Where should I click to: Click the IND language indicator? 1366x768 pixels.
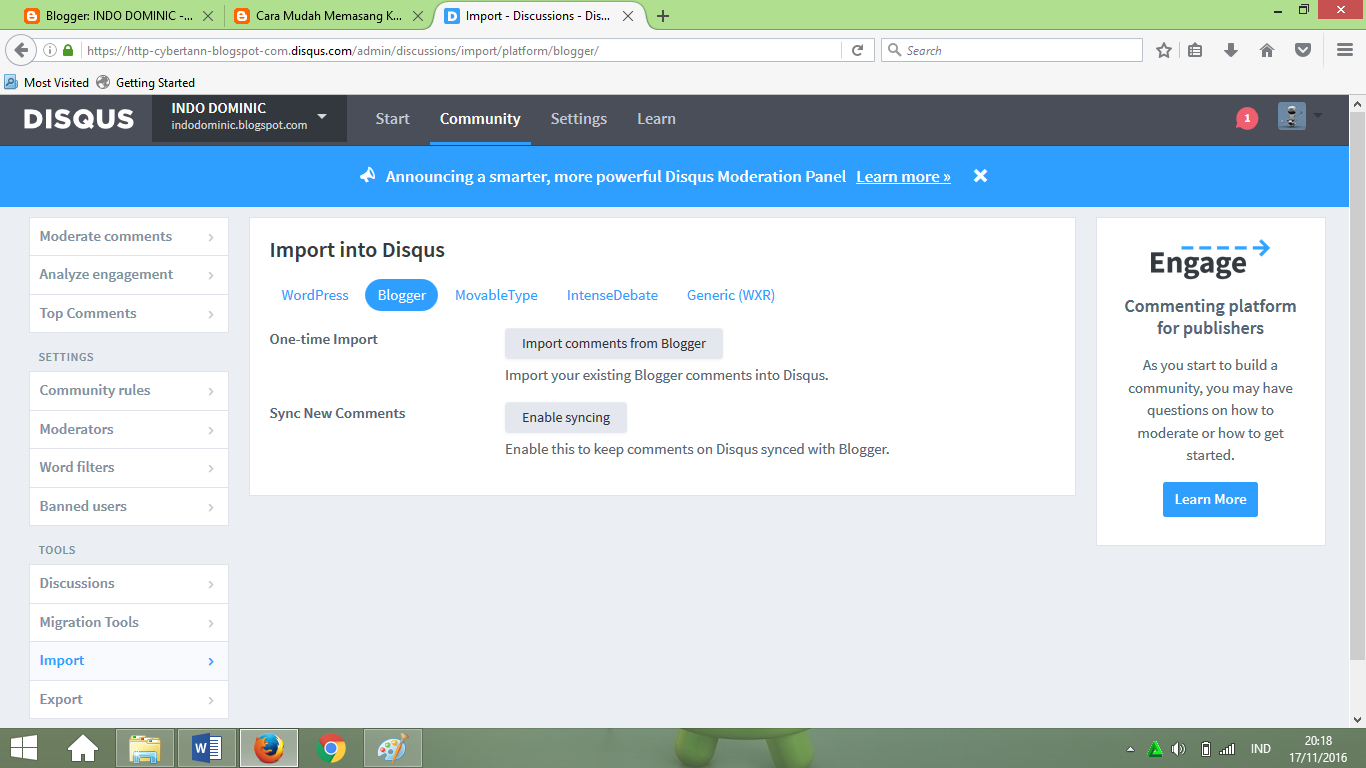[x=1261, y=749]
